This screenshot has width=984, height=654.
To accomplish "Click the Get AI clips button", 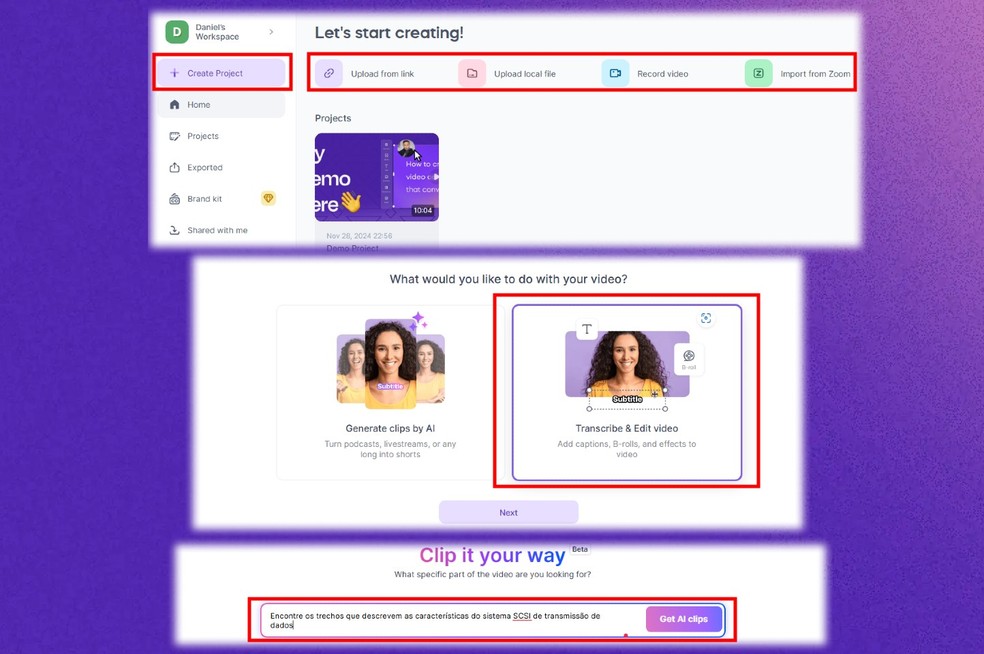I will (x=683, y=619).
